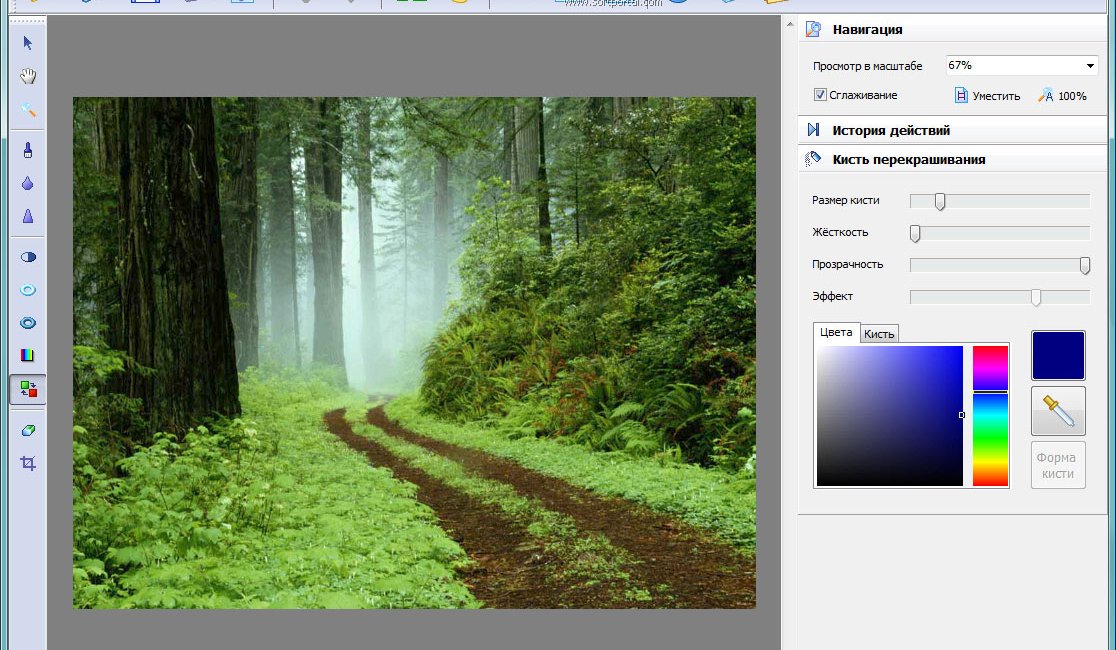1116x650 pixels.
Task: Choose a hue on the rainbow strip
Action: [x=990, y=416]
